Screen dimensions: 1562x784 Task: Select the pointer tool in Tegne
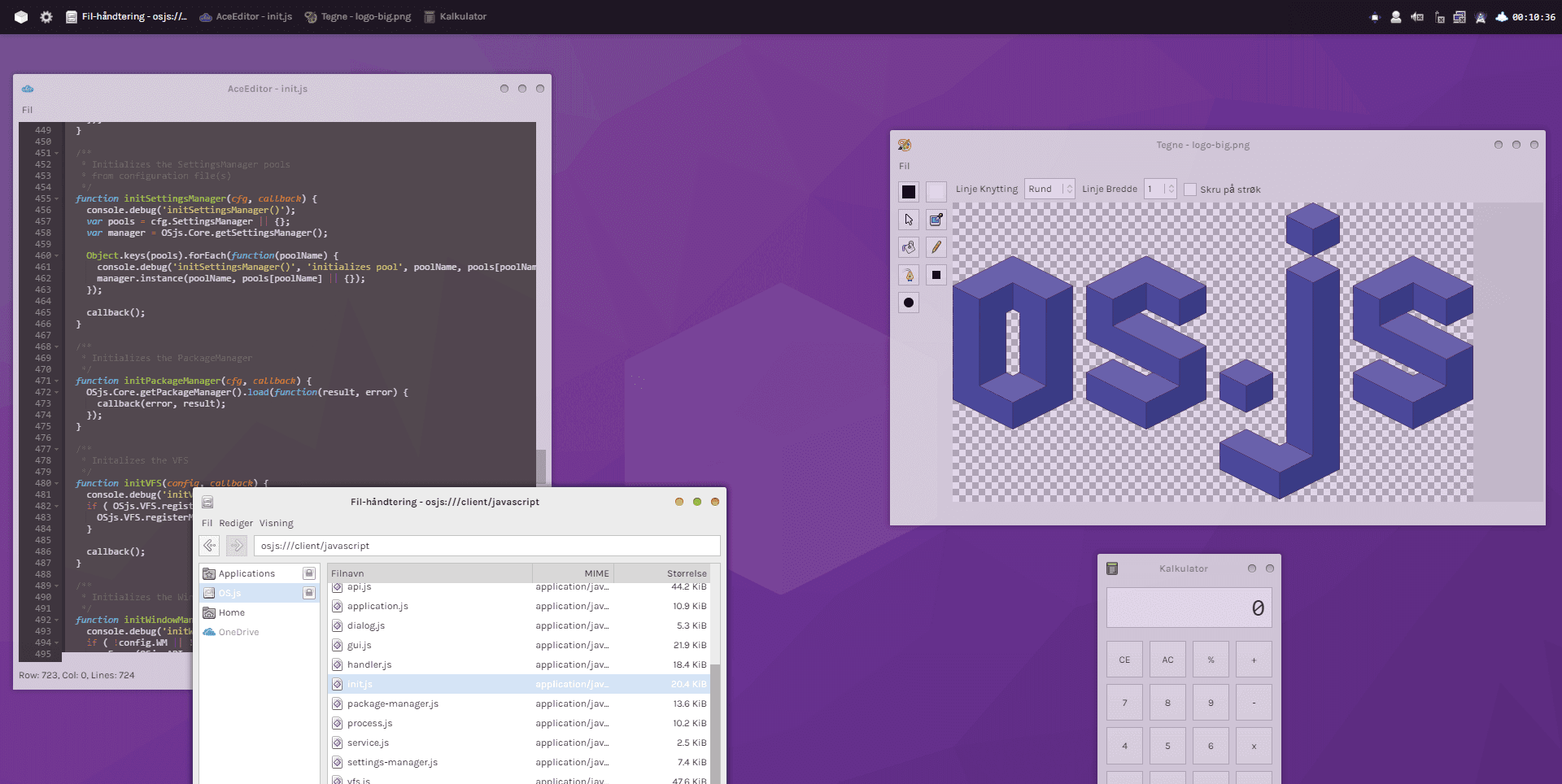tap(909, 220)
